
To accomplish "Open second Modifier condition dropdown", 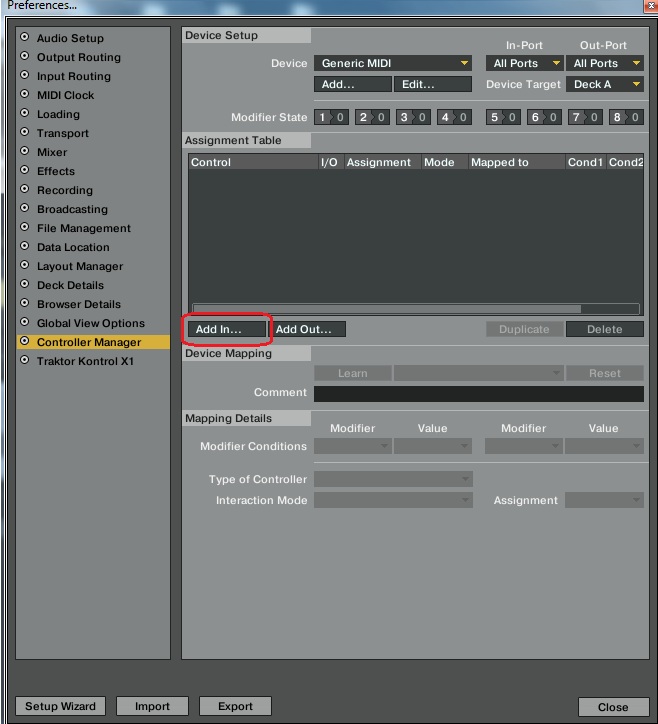I will pos(524,446).
